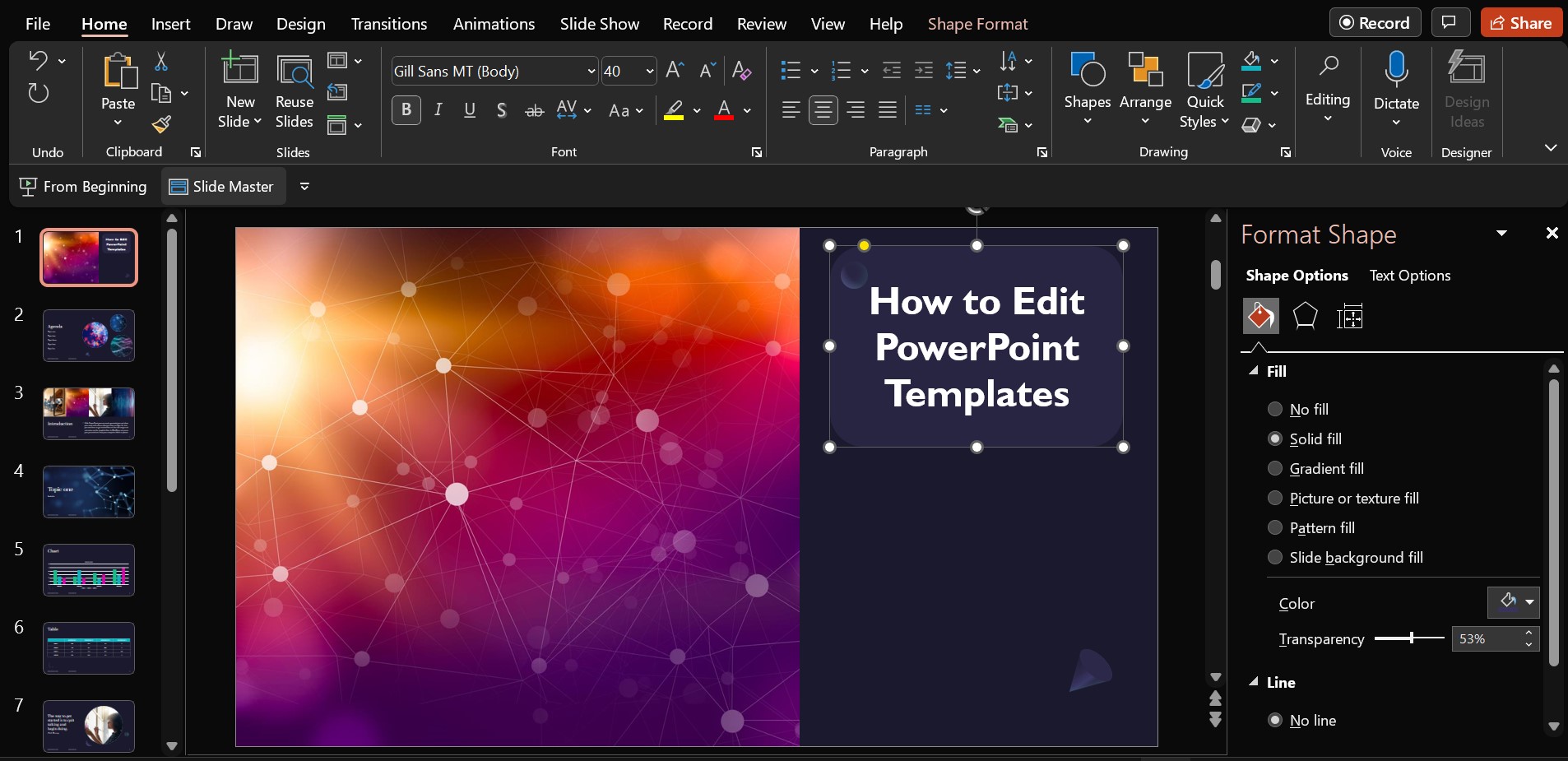Click the Share button

pyautogui.click(x=1521, y=23)
